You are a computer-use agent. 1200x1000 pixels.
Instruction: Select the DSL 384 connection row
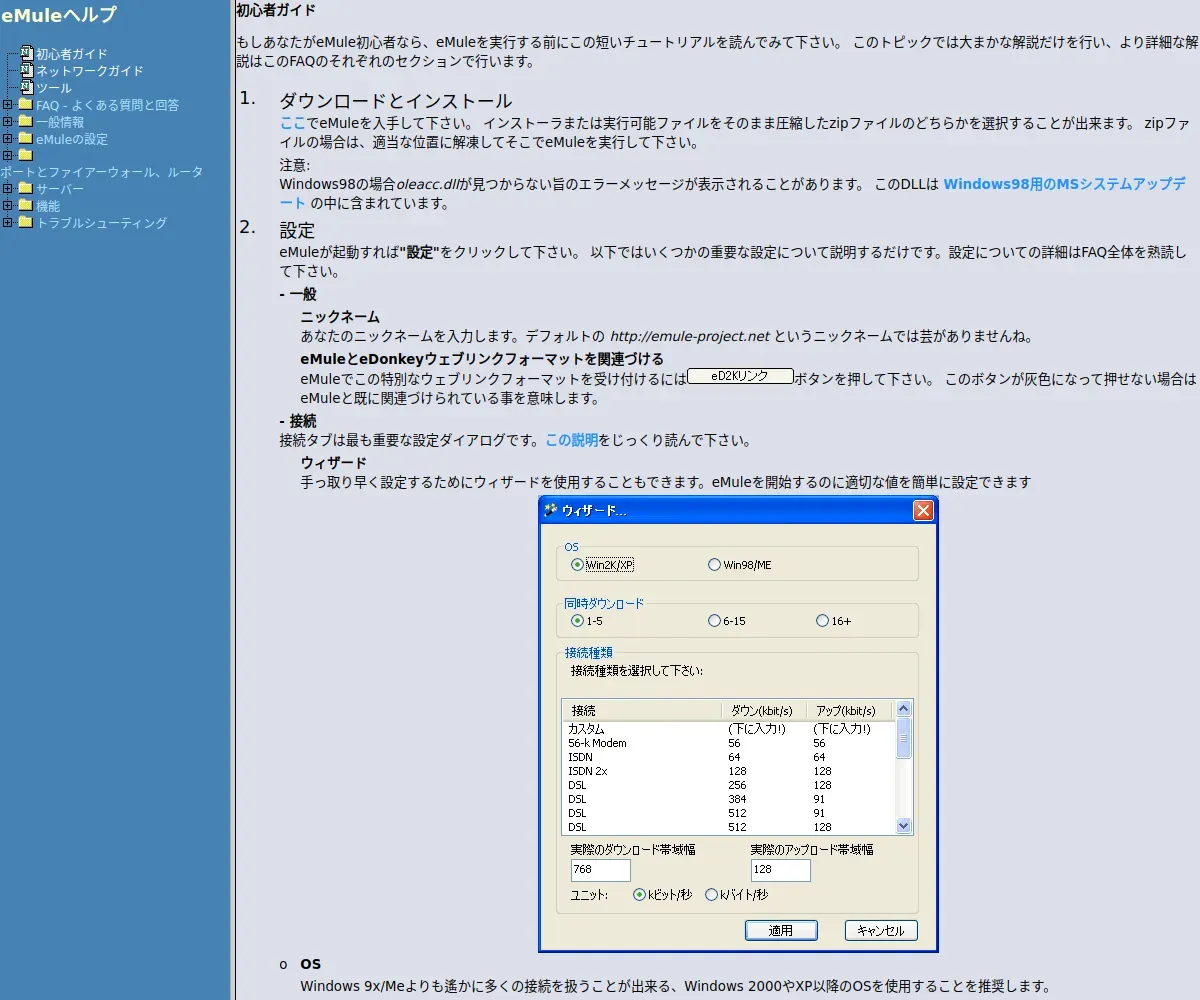pos(728,799)
